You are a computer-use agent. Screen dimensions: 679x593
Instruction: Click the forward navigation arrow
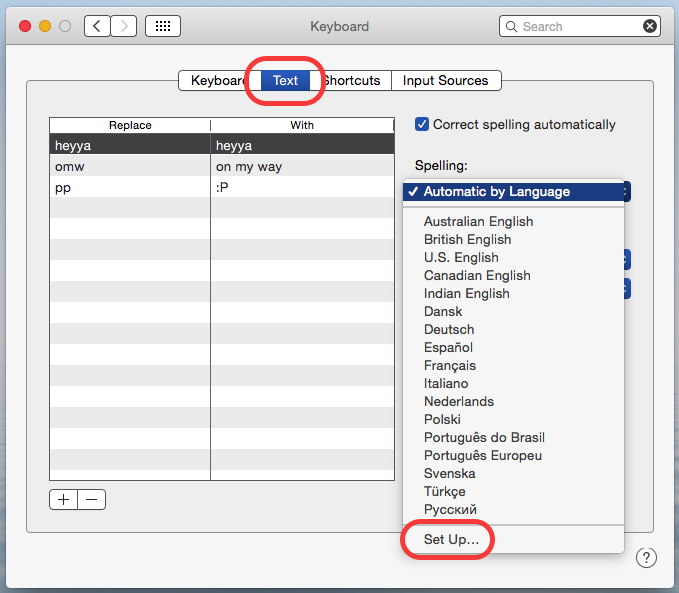[124, 26]
